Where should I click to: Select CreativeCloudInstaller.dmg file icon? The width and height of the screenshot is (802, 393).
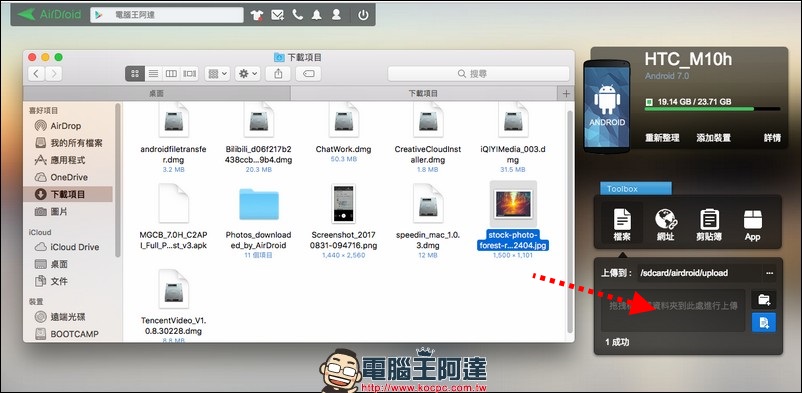coord(428,120)
